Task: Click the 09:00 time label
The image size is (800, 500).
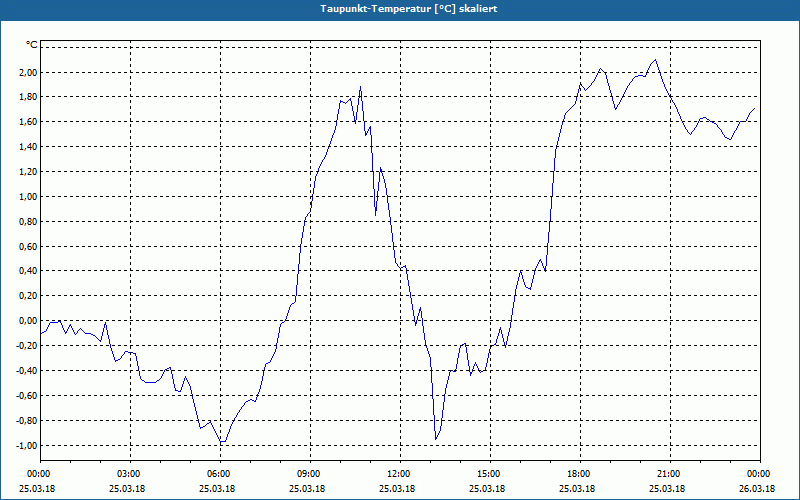Action: 310,474
